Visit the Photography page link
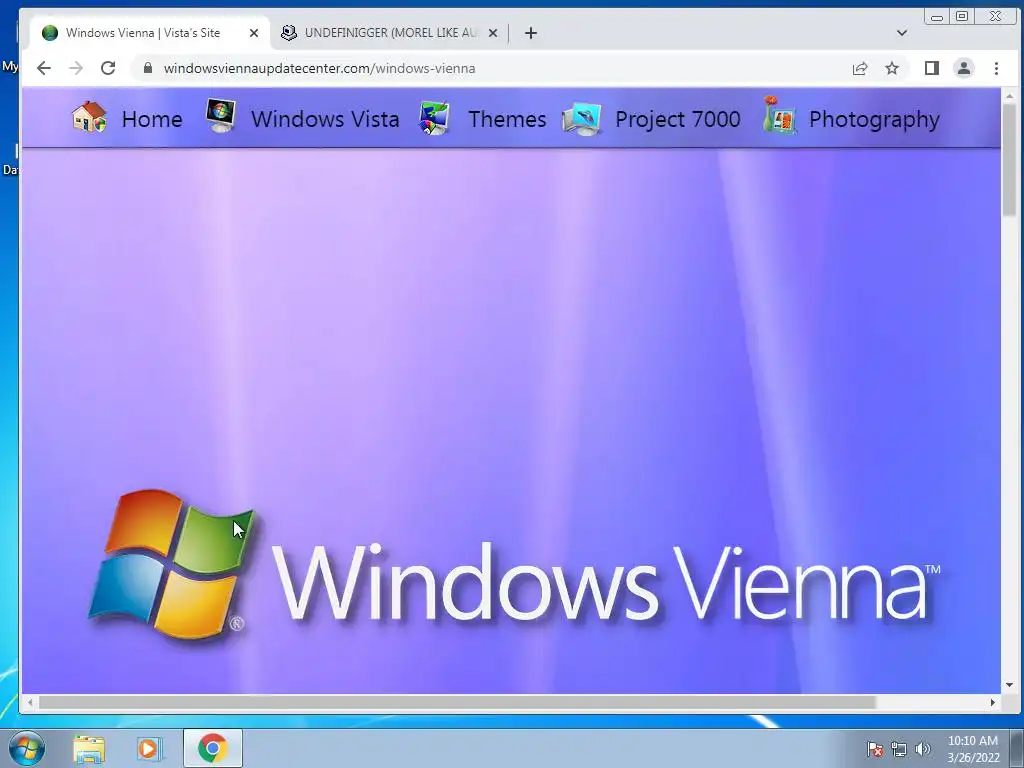The image size is (1024, 768). tap(874, 120)
